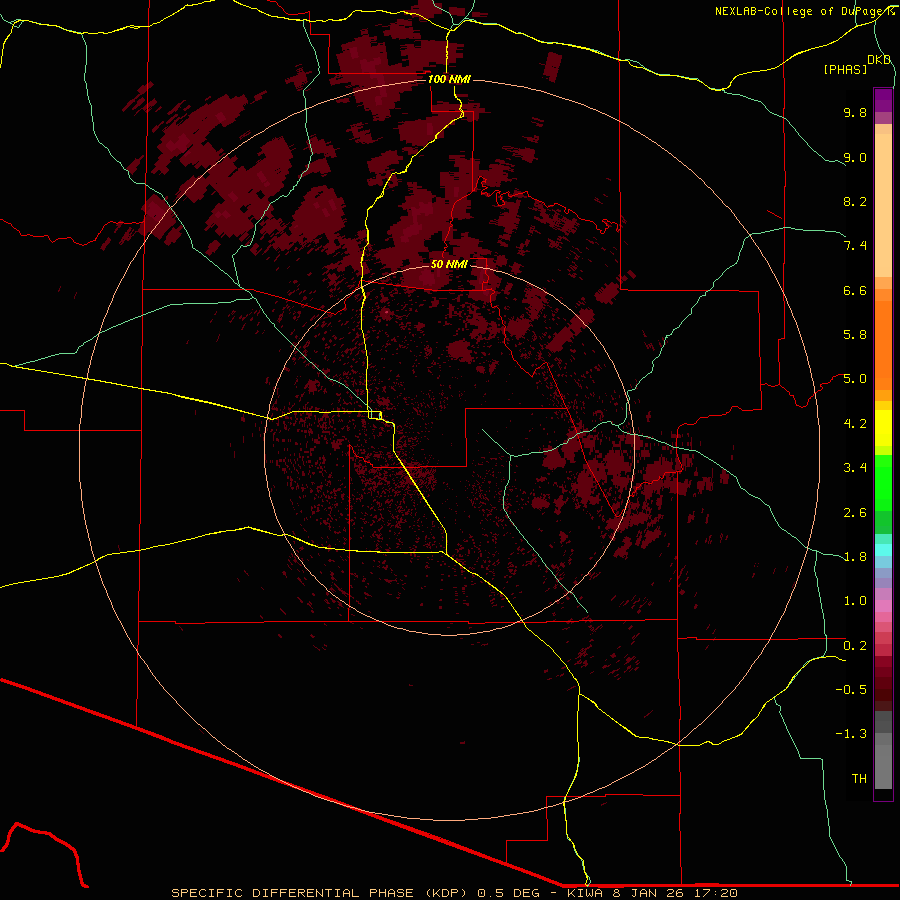900x900 pixels.
Task: Pick the dark purple band atop the color bar
Action: [x=883, y=100]
